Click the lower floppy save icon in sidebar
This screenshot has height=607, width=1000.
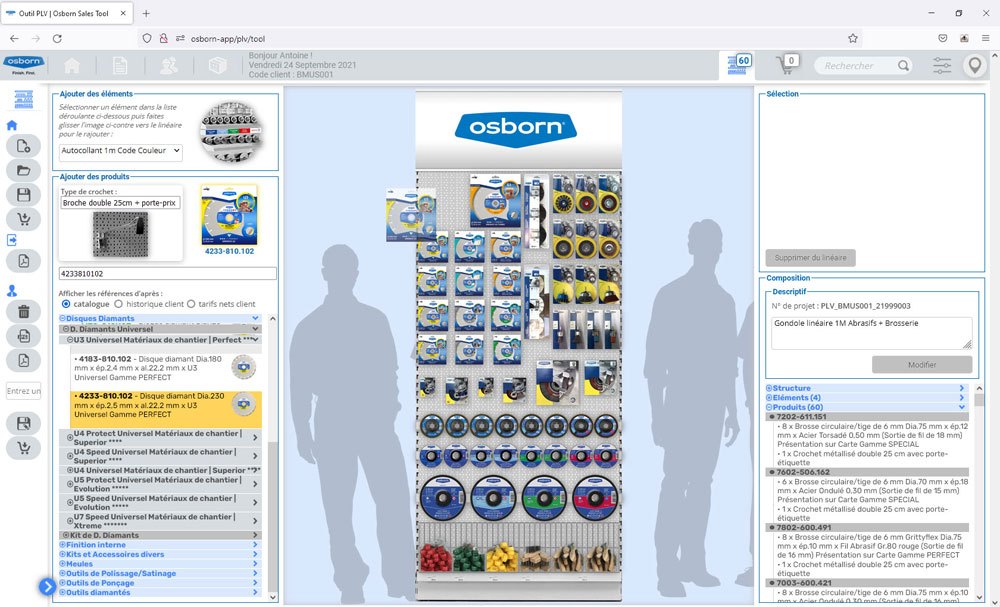24,423
